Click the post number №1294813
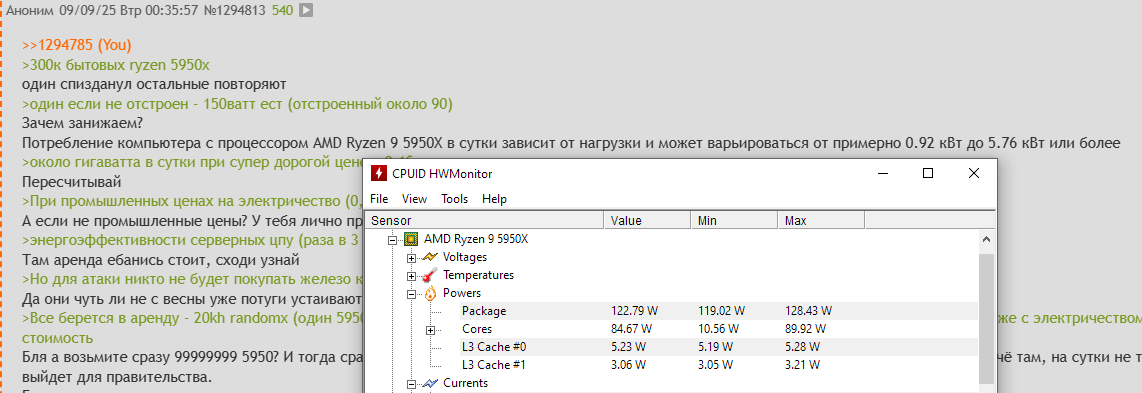Screen dimensions: 1142x393 (235, 11)
